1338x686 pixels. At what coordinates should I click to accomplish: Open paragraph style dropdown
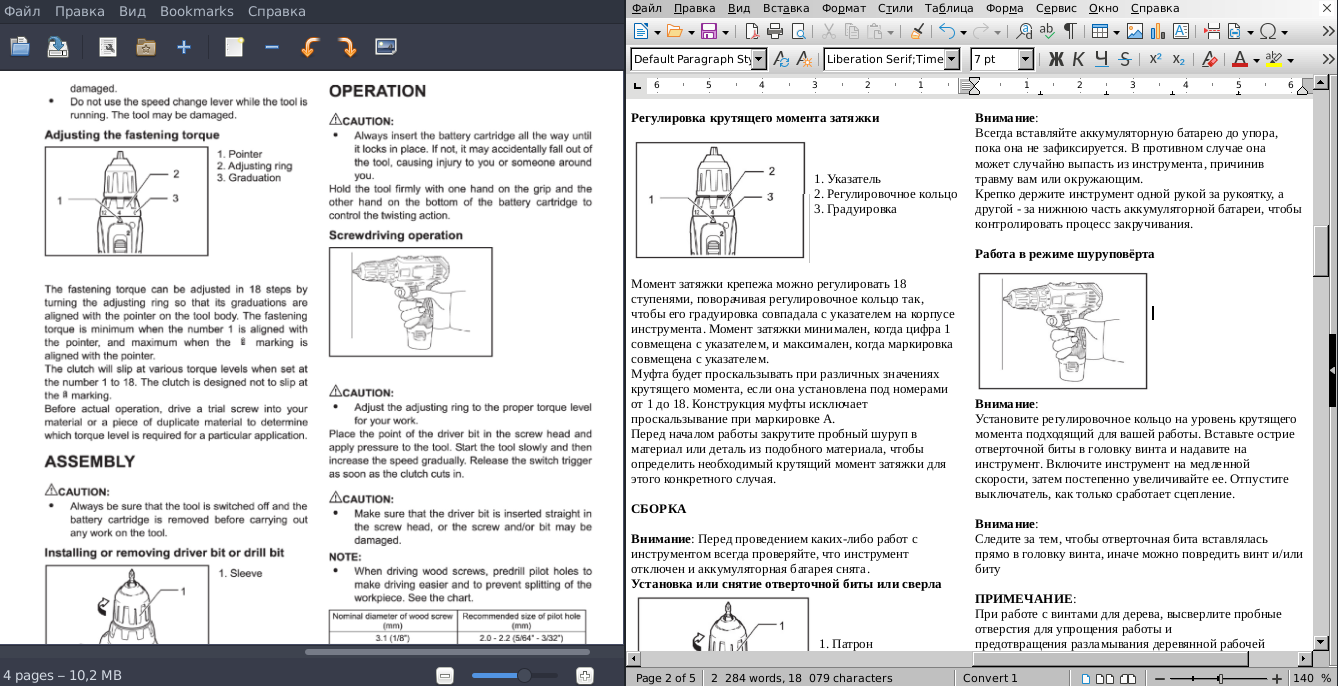[x=759, y=60]
